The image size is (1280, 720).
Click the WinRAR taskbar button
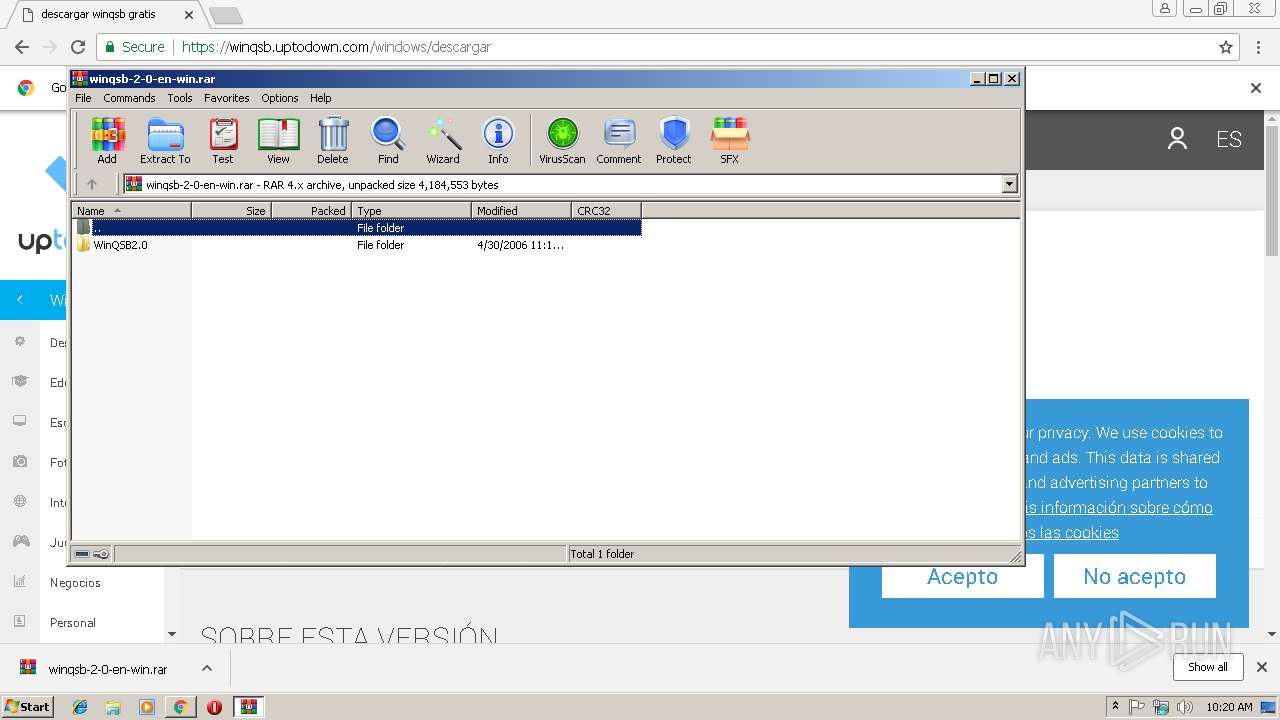248,707
